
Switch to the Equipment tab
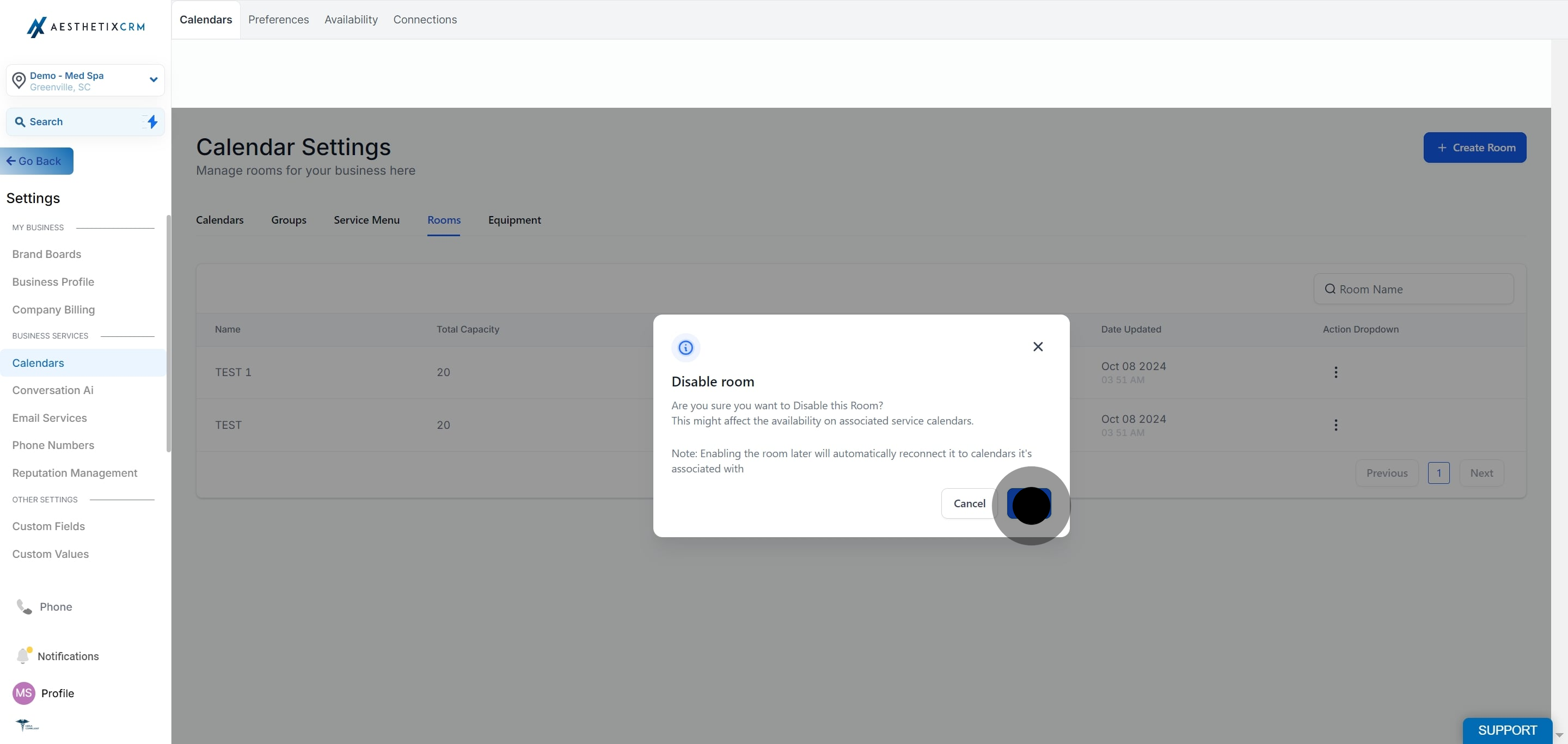[x=514, y=220]
